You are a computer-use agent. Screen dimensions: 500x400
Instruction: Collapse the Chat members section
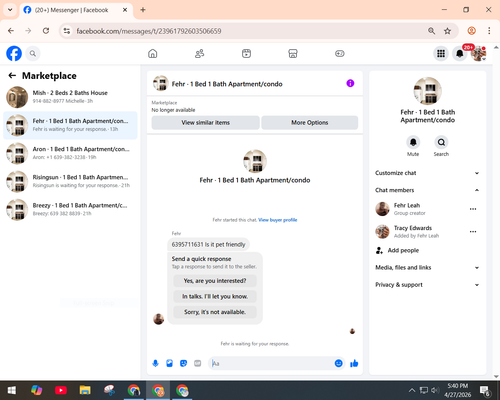tap(427, 190)
